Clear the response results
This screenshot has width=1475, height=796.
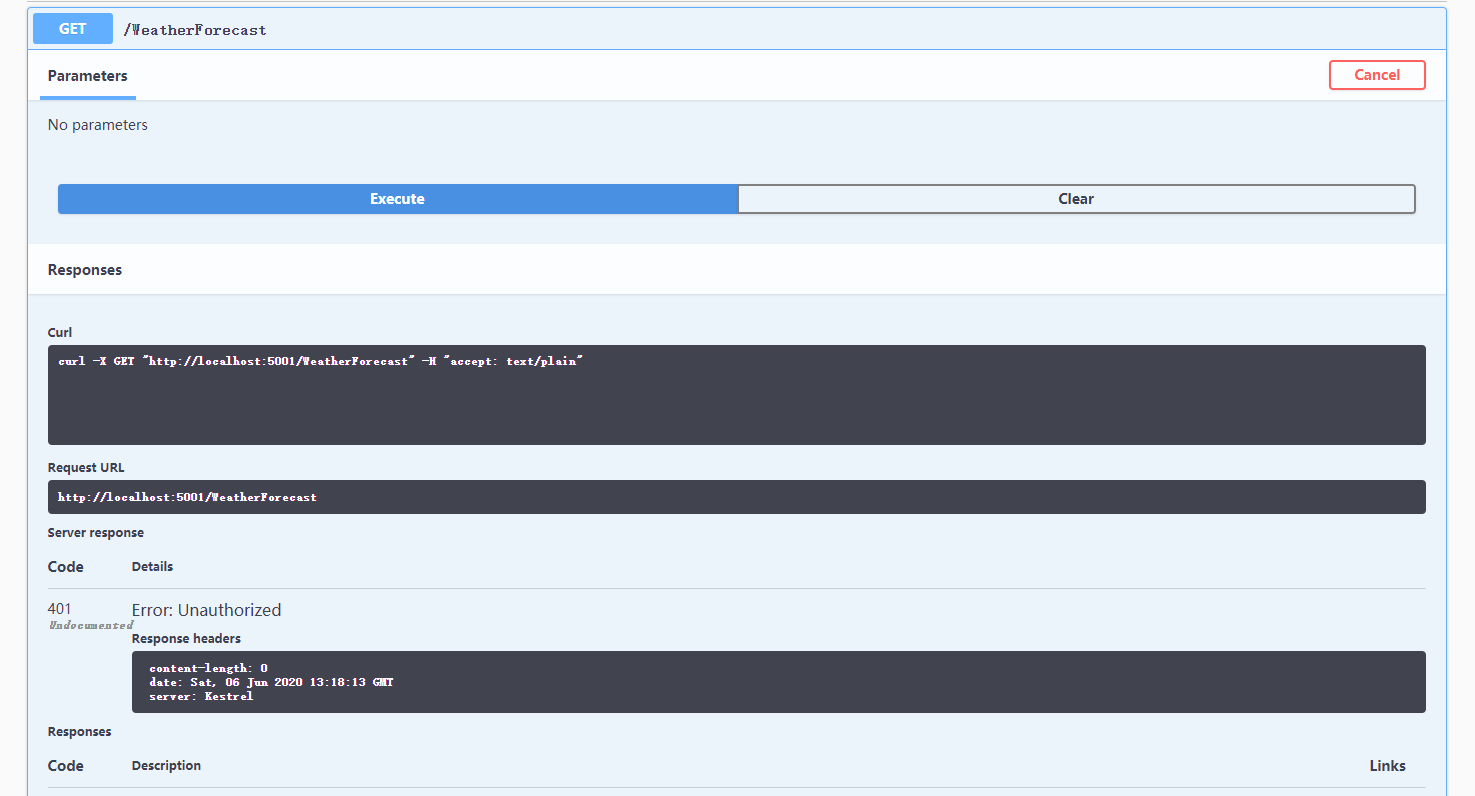pos(1076,199)
